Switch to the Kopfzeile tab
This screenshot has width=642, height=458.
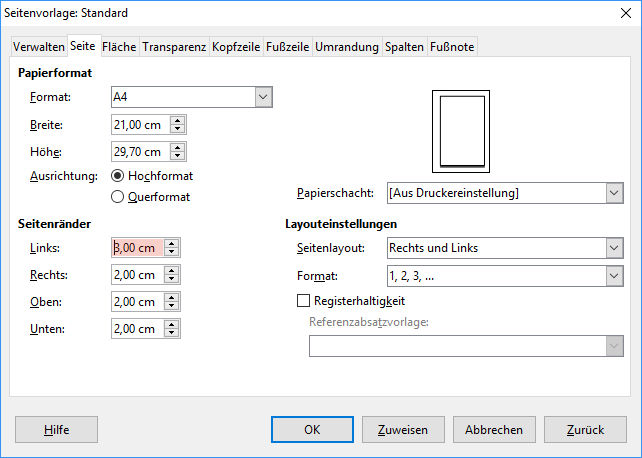tap(236, 47)
